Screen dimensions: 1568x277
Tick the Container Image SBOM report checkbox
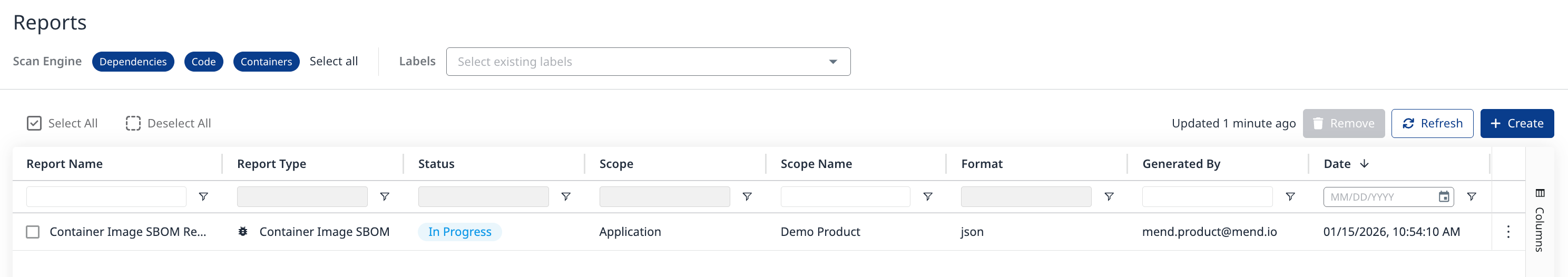pos(33,232)
